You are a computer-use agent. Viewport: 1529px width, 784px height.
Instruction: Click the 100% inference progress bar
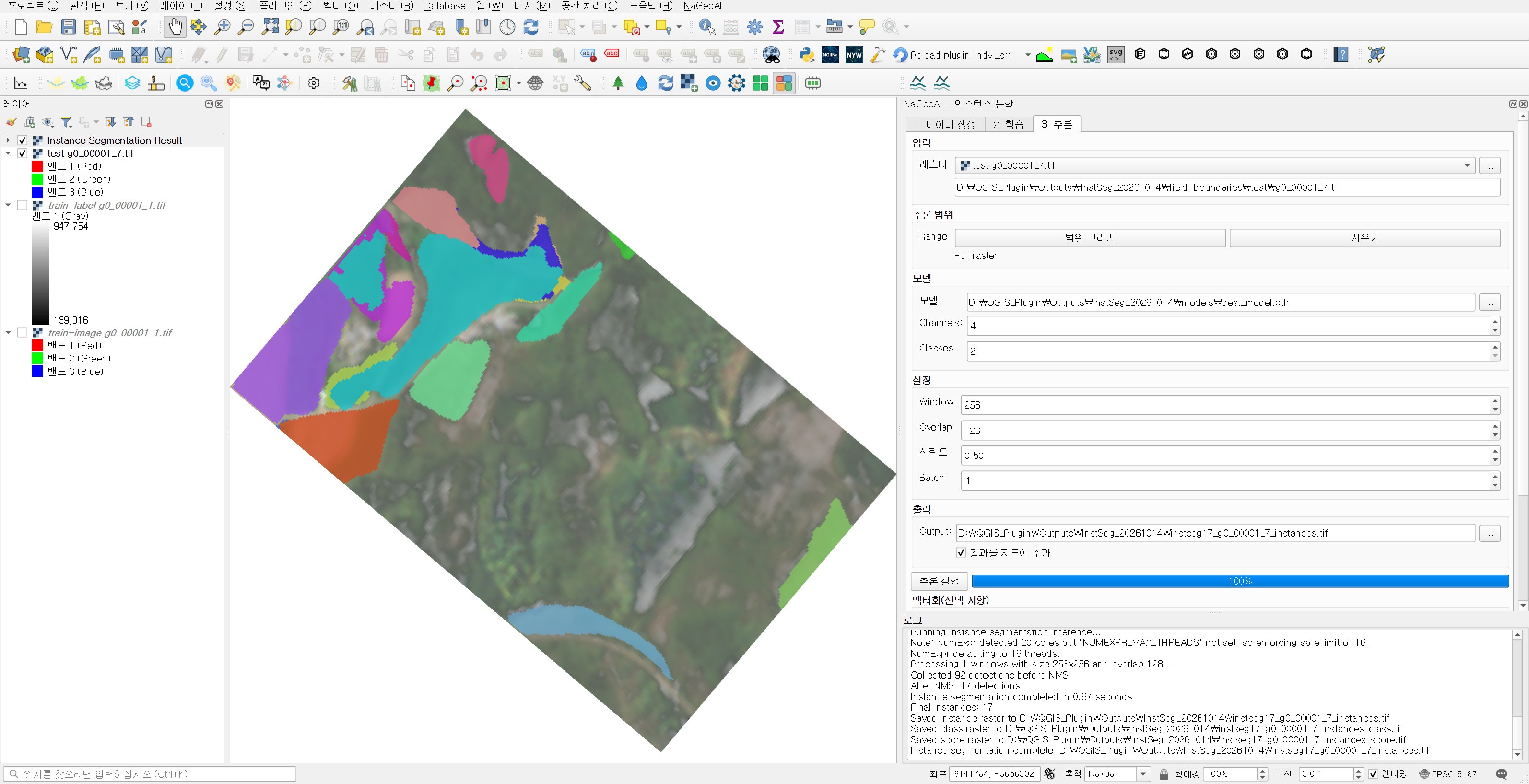coord(1240,580)
